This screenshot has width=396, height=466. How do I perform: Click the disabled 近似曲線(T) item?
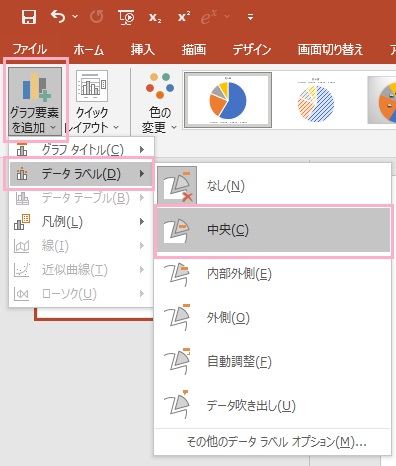click(81, 270)
